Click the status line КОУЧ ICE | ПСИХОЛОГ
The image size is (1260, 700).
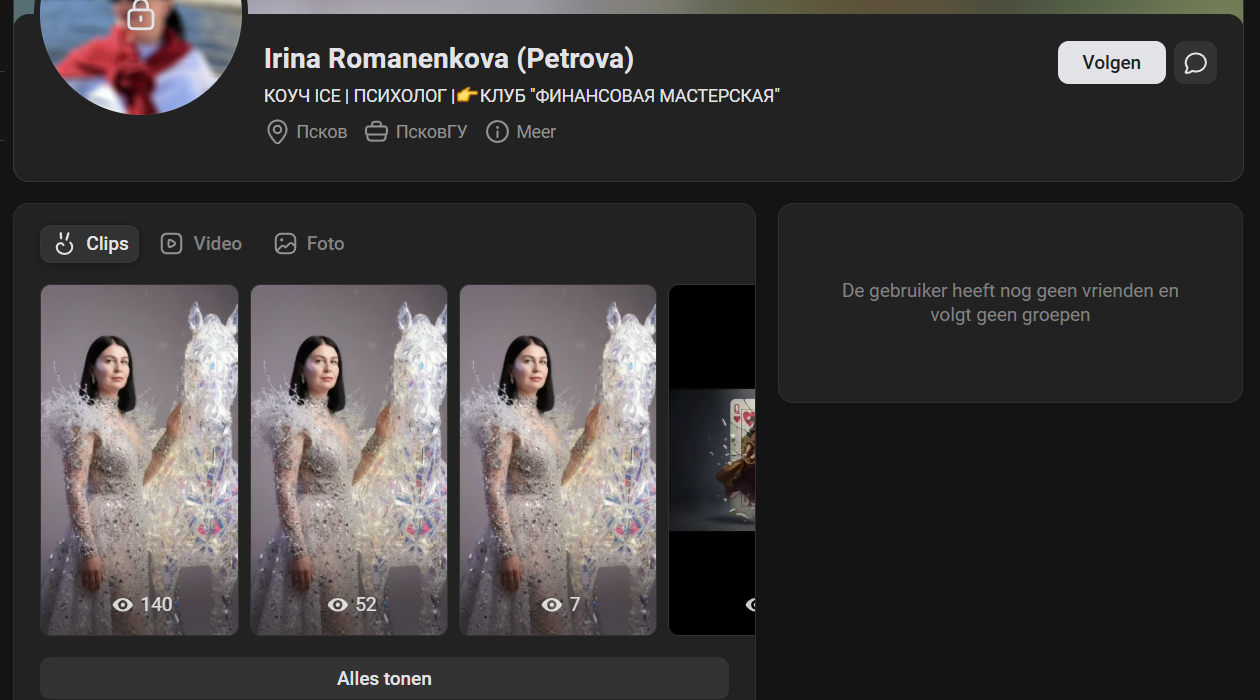(x=522, y=96)
